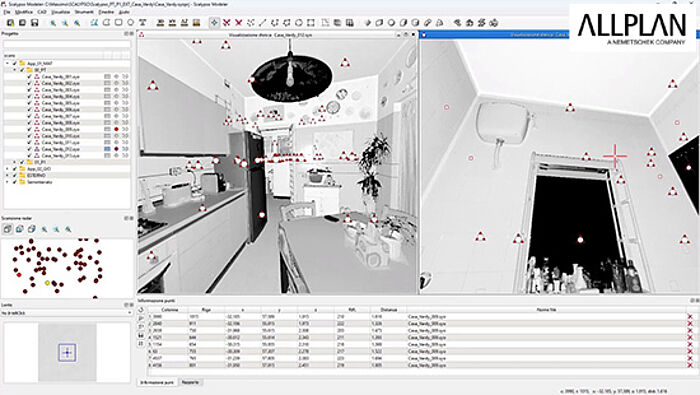Click the highlighted point-pick crosshair tool
Image resolution: width=700 pixels, height=395 pixels.
pos(214,22)
